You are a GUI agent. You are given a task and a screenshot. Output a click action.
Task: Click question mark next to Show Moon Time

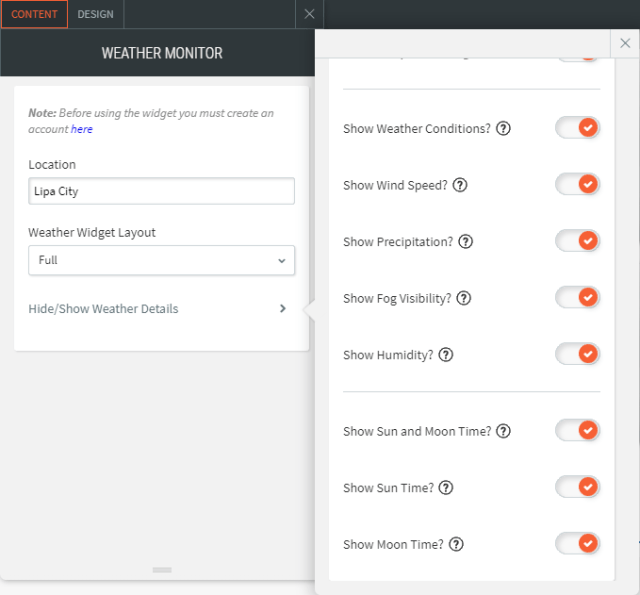pyautogui.click(x=456, y=545)
